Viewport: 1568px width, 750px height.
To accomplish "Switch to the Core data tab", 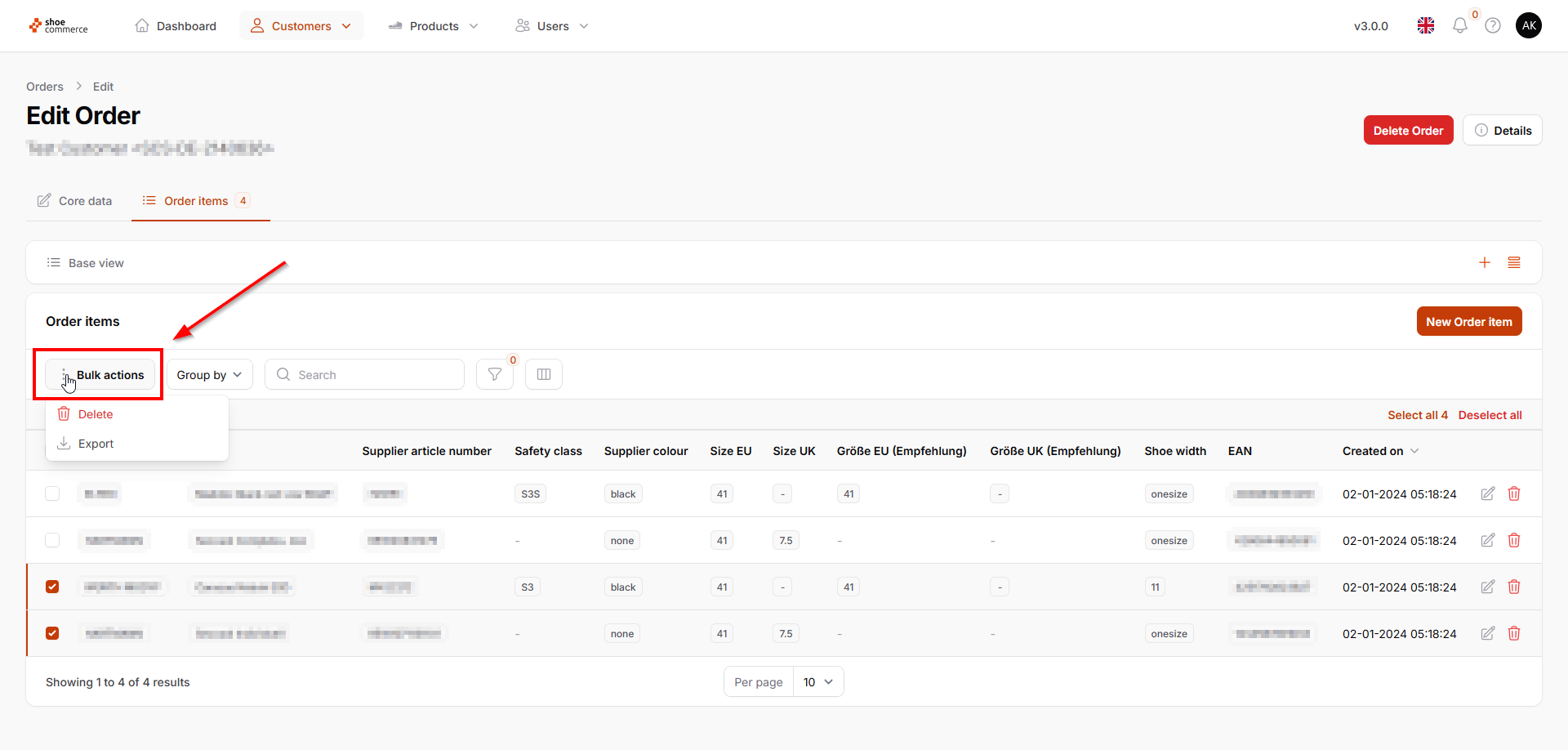I will pos(75,201).
